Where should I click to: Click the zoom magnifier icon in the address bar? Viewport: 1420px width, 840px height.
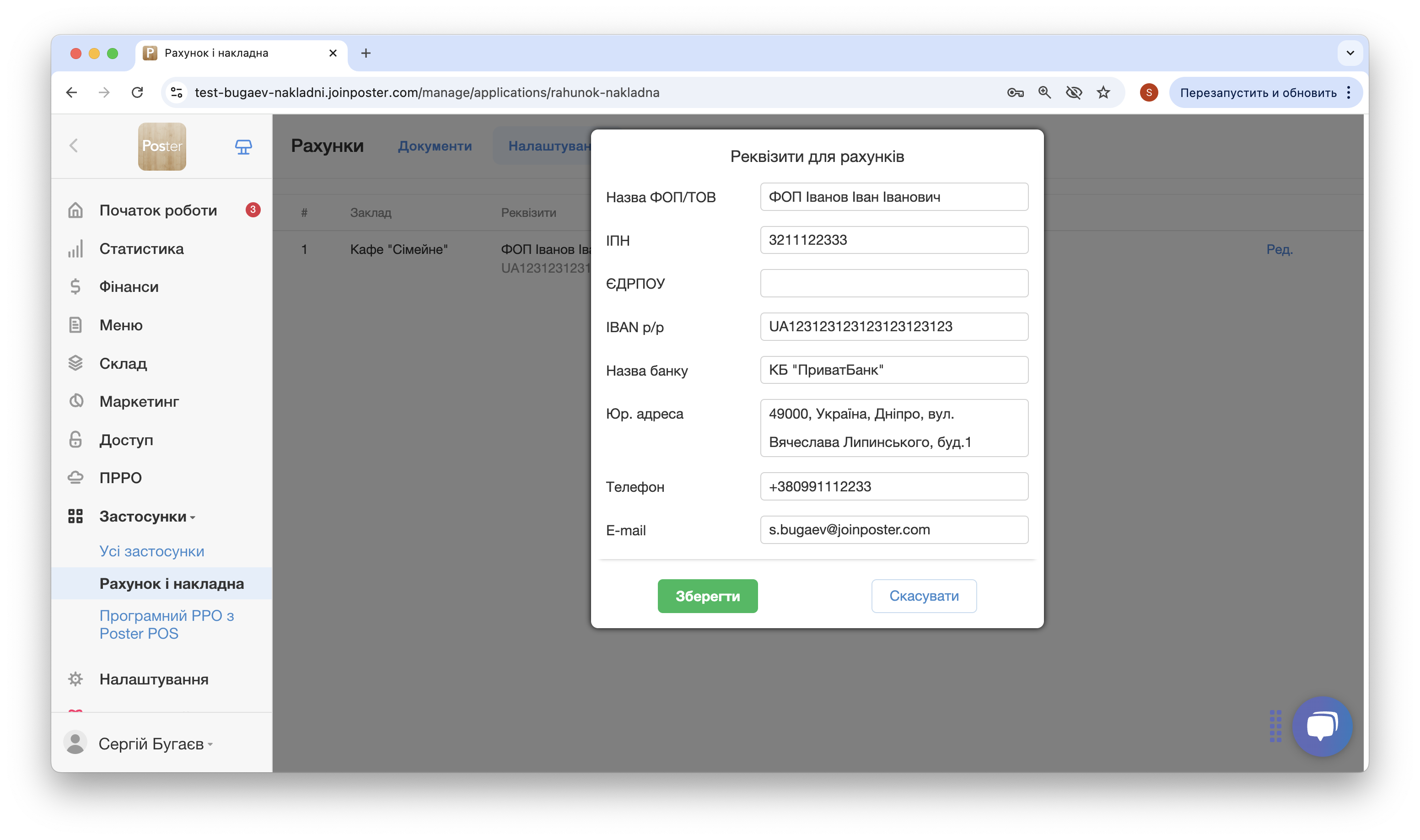click(1045, 92)
